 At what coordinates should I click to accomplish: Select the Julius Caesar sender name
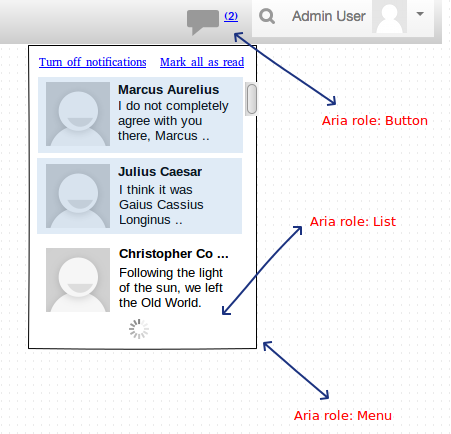[x=160, y=172]
